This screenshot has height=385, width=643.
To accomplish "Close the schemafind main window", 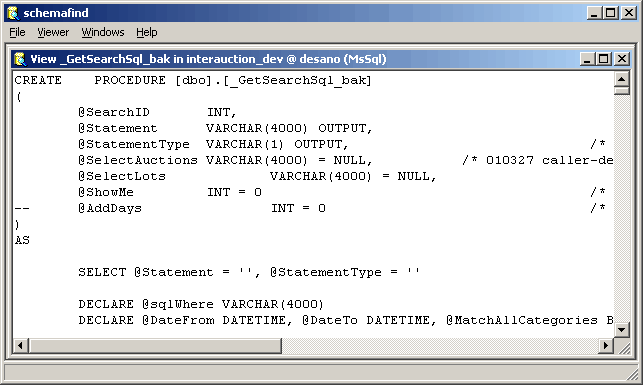I will [x=629, y=13].
